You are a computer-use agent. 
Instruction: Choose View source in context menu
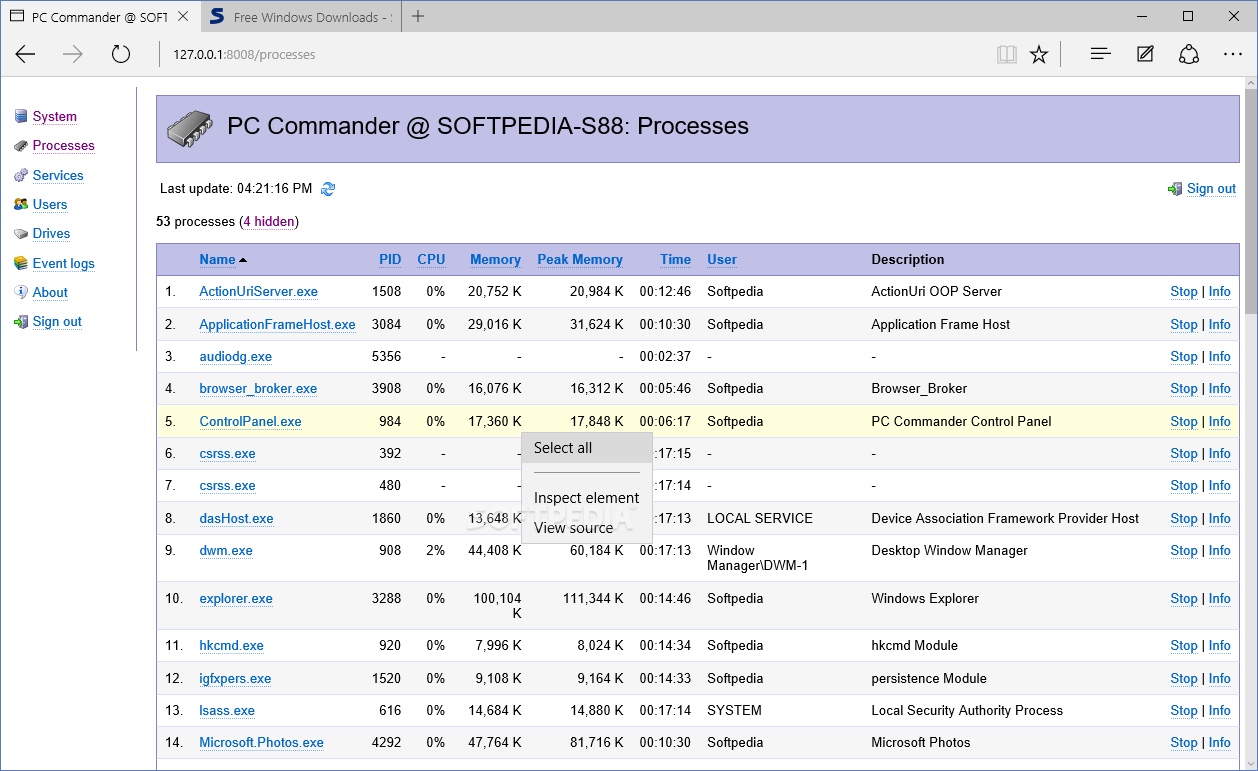587,528
